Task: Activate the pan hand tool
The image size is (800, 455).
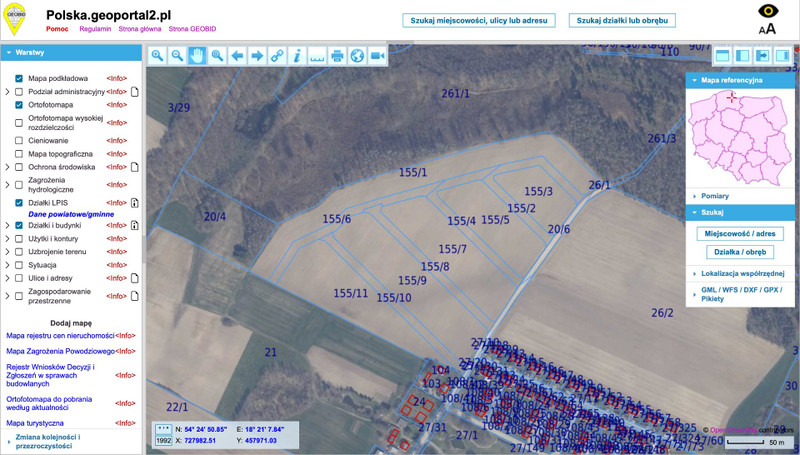Action: (x=197, y=56)
